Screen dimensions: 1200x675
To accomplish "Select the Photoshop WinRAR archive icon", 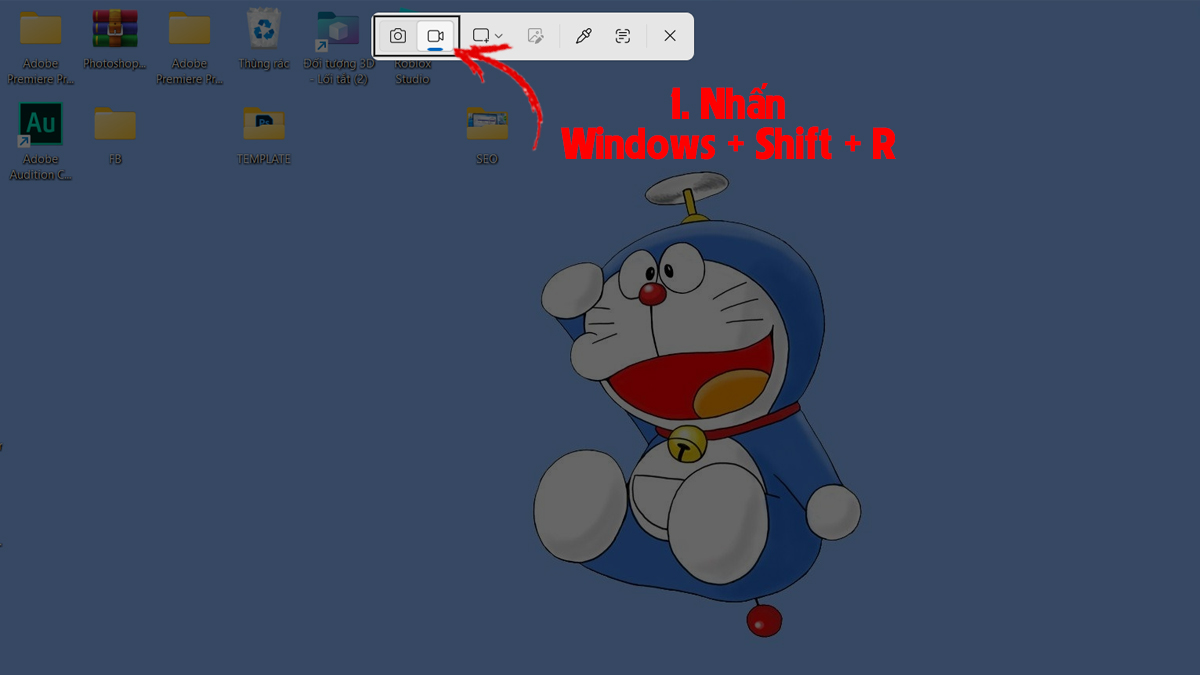I will pos(115,28).
